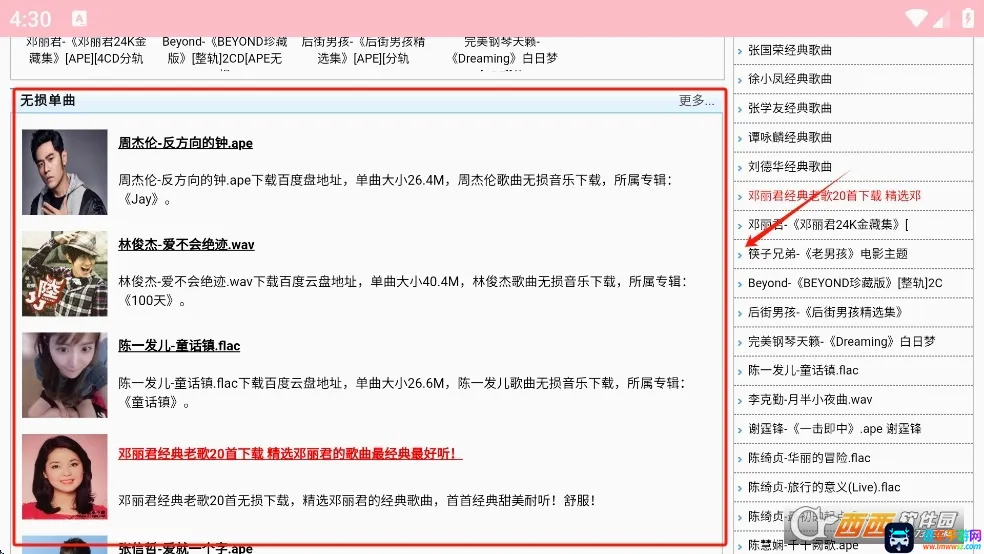Tap the Wi-Fi signal icon in status bar
Image resolution: width=984 pixels, height=554 pixels.
[x=916, y=18]
